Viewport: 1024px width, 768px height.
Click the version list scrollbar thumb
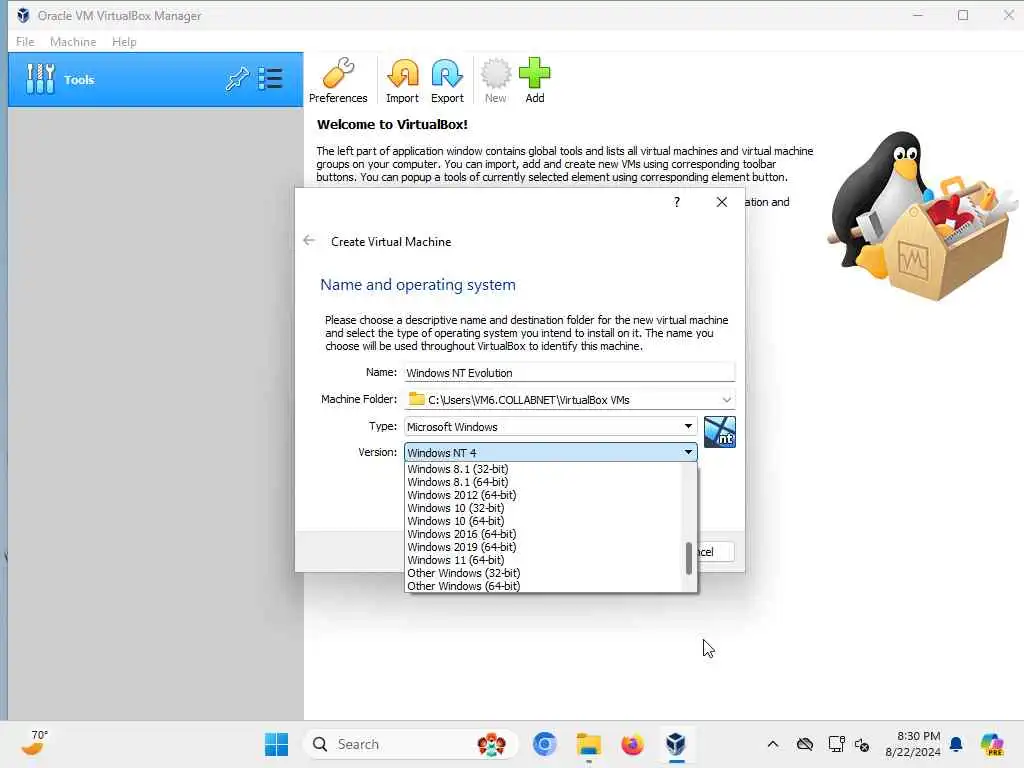(689, 559)
